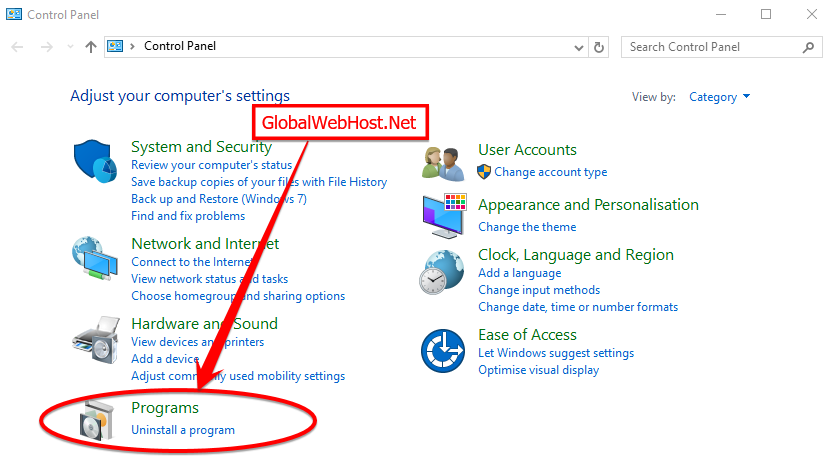Open System and Security heading
Image resolution: width=831 pixels, height=472 pixels.
201,147
